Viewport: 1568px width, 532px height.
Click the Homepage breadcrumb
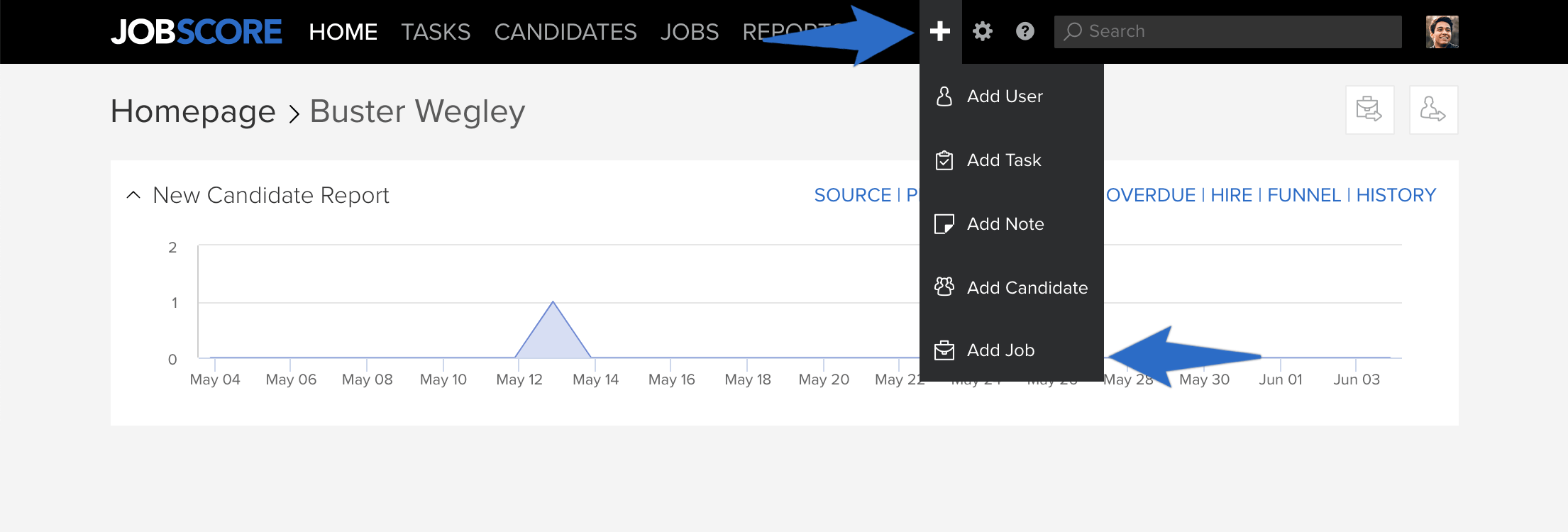tap(193, 111)
